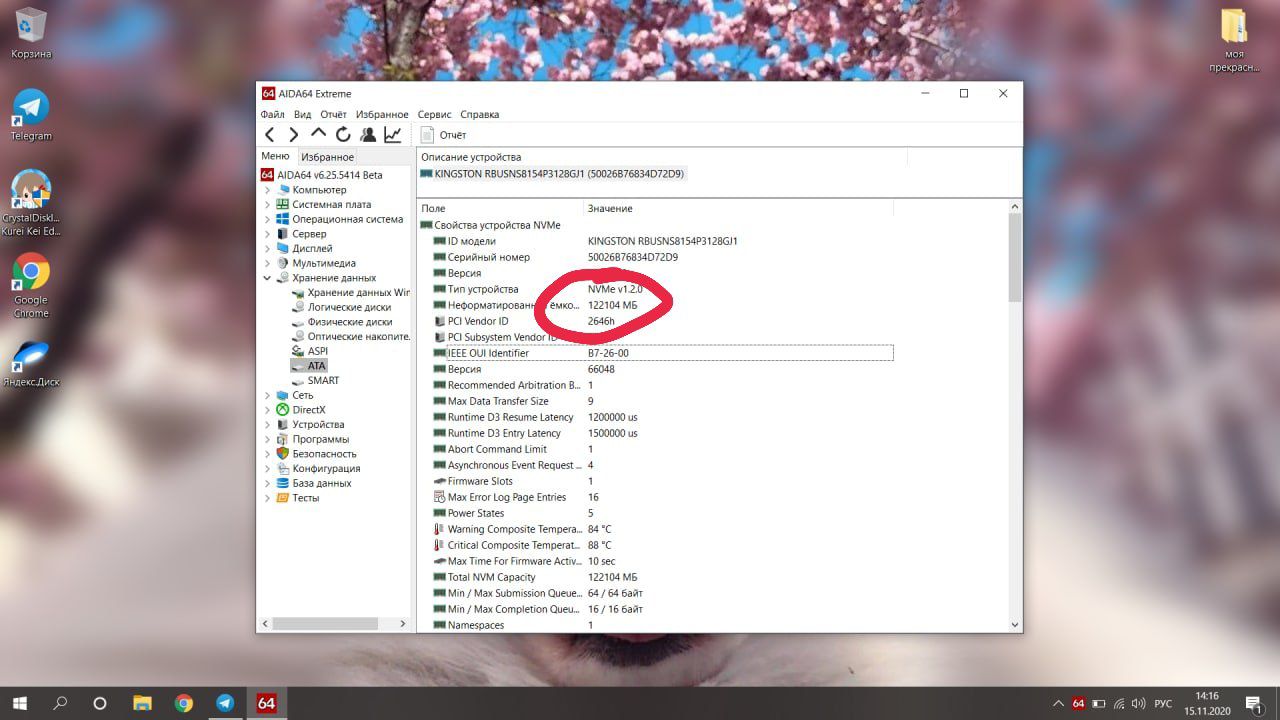Screen dimensions: 1280x720
Task: Click the Max Error Log Page Entries icon
Action: tap(439, 497)
